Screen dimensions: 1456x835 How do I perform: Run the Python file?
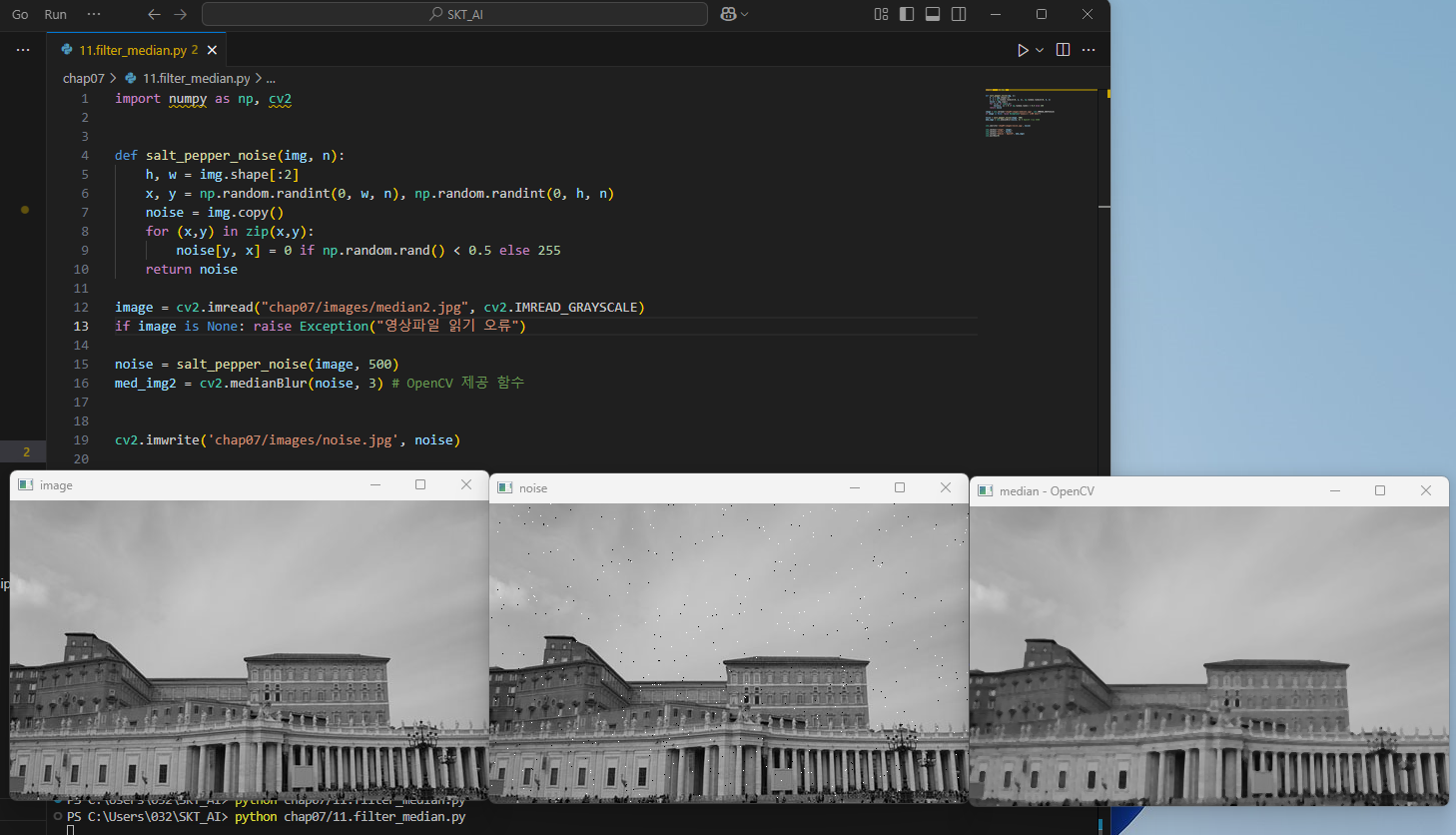pyautogui.click(x=1023, y=50)
